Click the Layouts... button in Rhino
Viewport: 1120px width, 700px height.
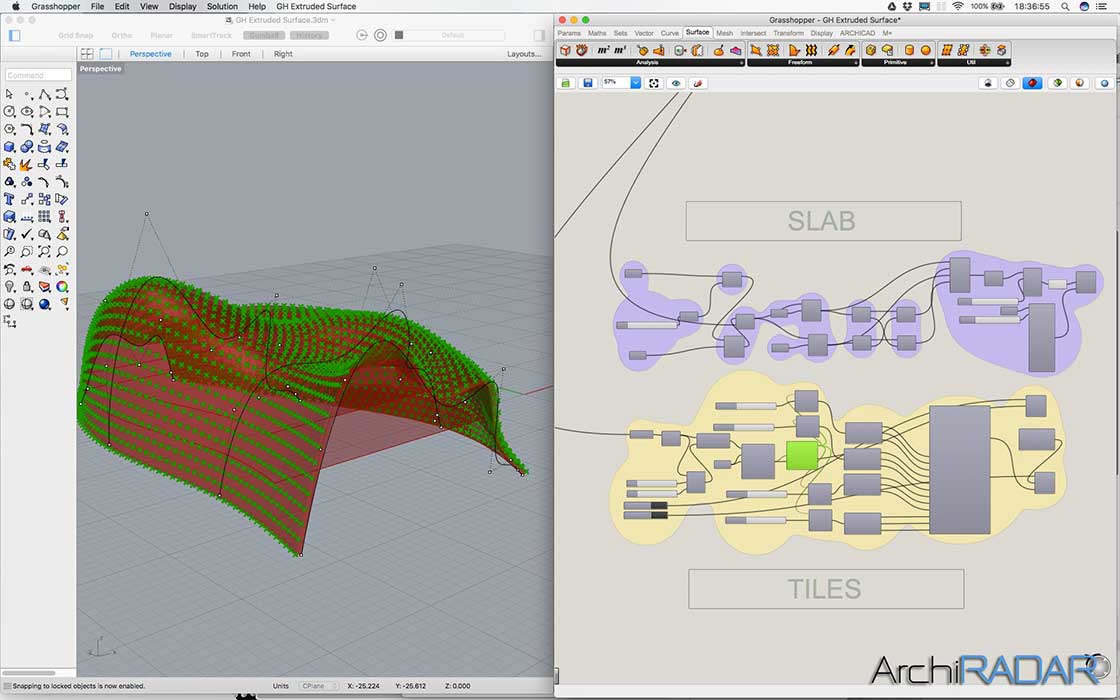(x=524, y=54)
